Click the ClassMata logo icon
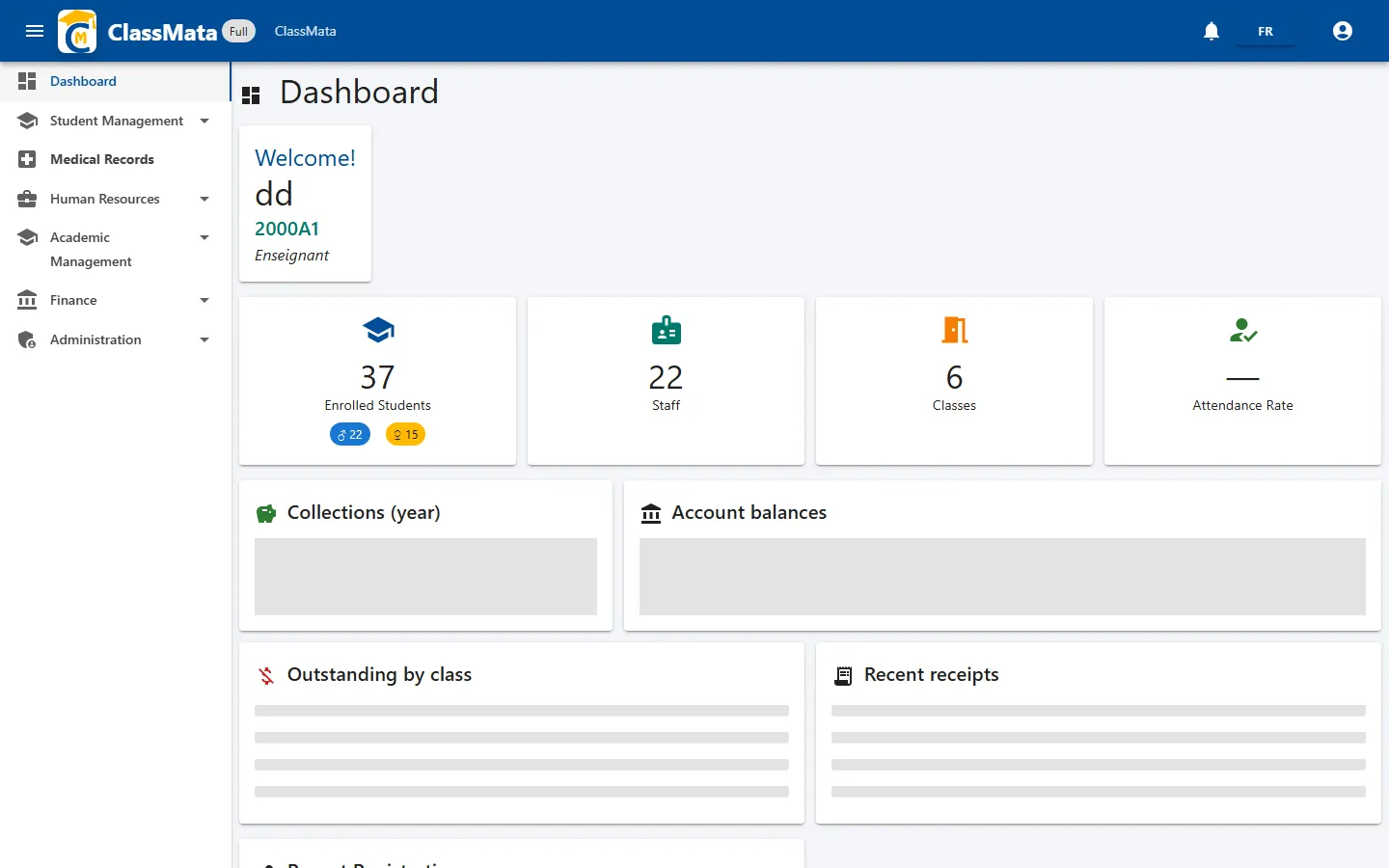Screen dimensions: 1389x868 (x=77, y=31)
